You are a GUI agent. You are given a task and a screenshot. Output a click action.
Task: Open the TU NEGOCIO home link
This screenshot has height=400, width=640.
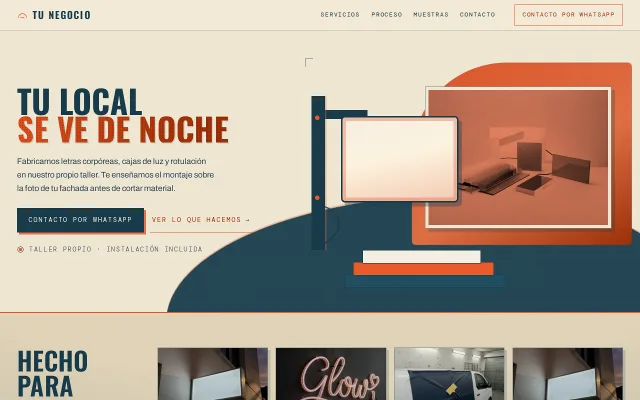pos(54,15)
